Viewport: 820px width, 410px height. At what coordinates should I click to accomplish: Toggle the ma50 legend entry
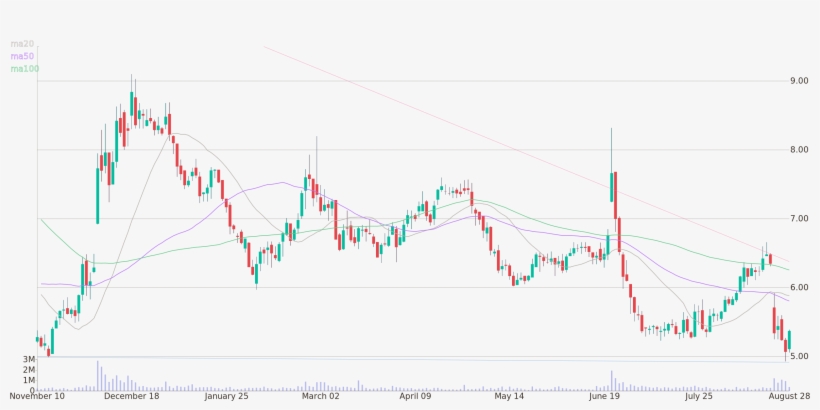click(x=21, y=56)
